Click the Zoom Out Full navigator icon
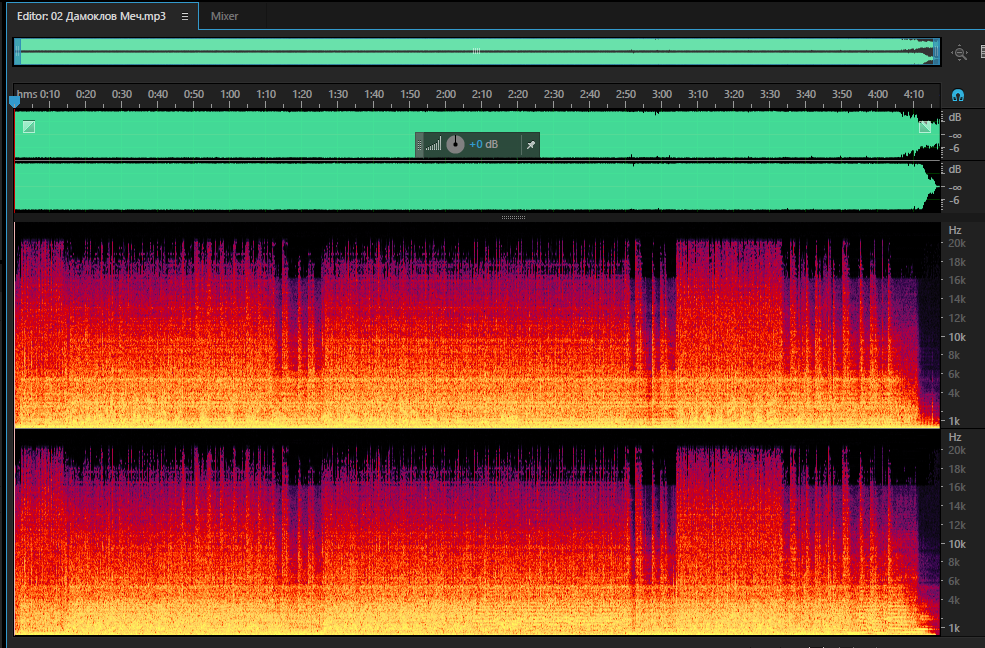This screenshot has width=985, height=648. coord(960,53)
